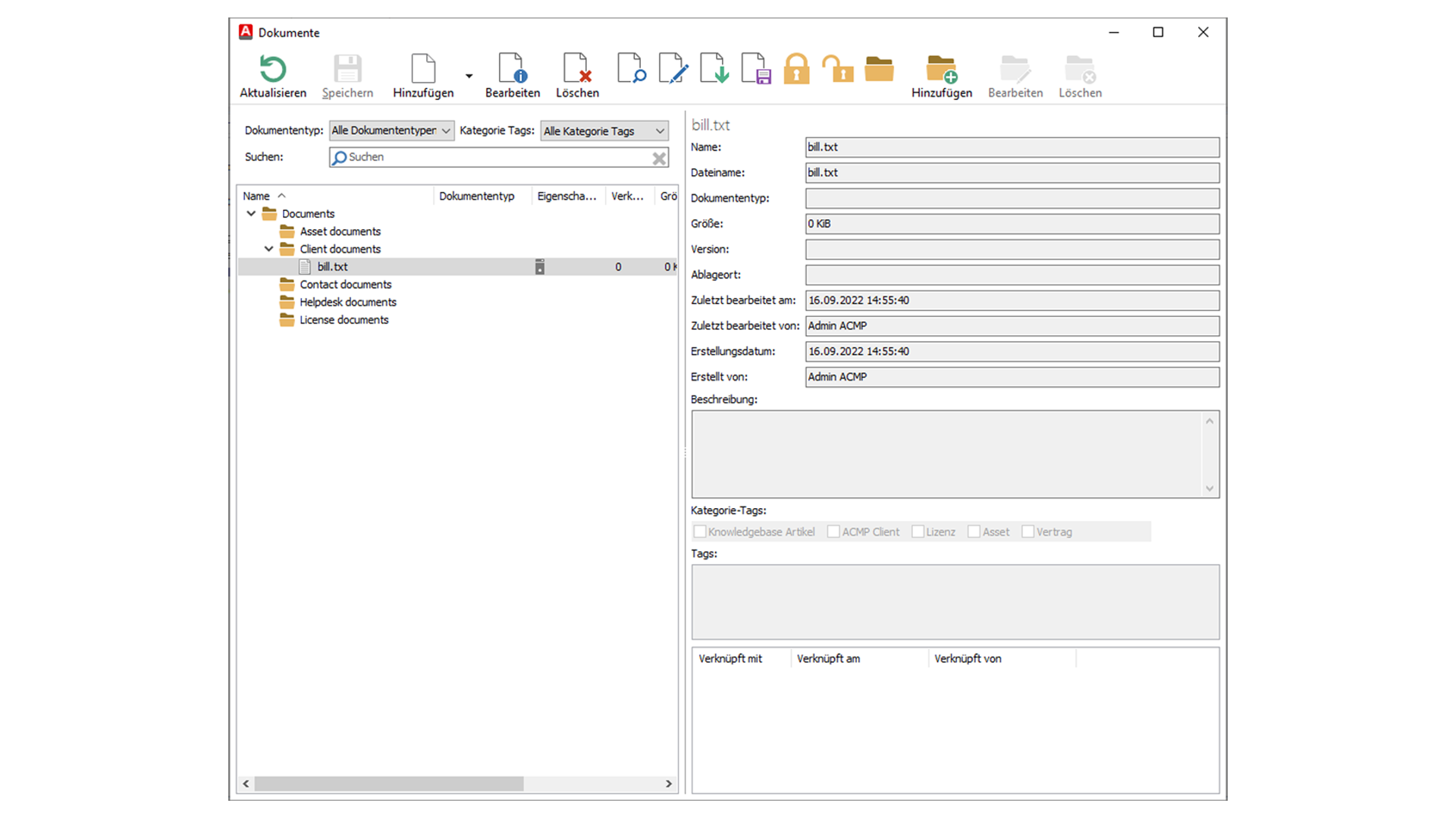1456x819 pixels.
Task: Click the ACMP app icon in title bar
Action: (246, 32)
